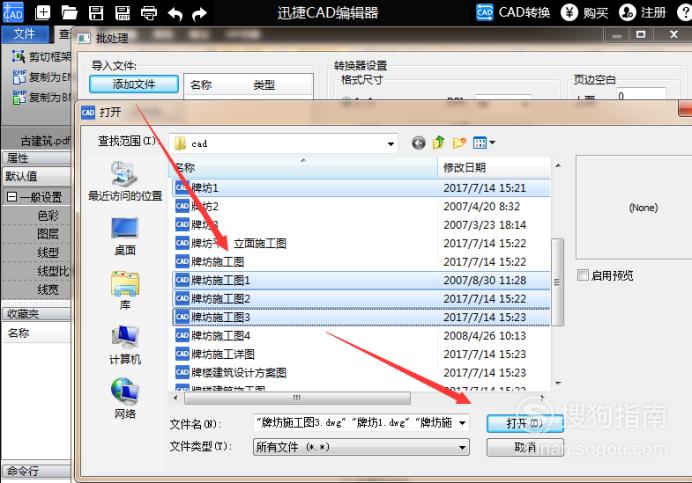
Task: Select file 牌楼建筑设计方案图
Action: 361,373
